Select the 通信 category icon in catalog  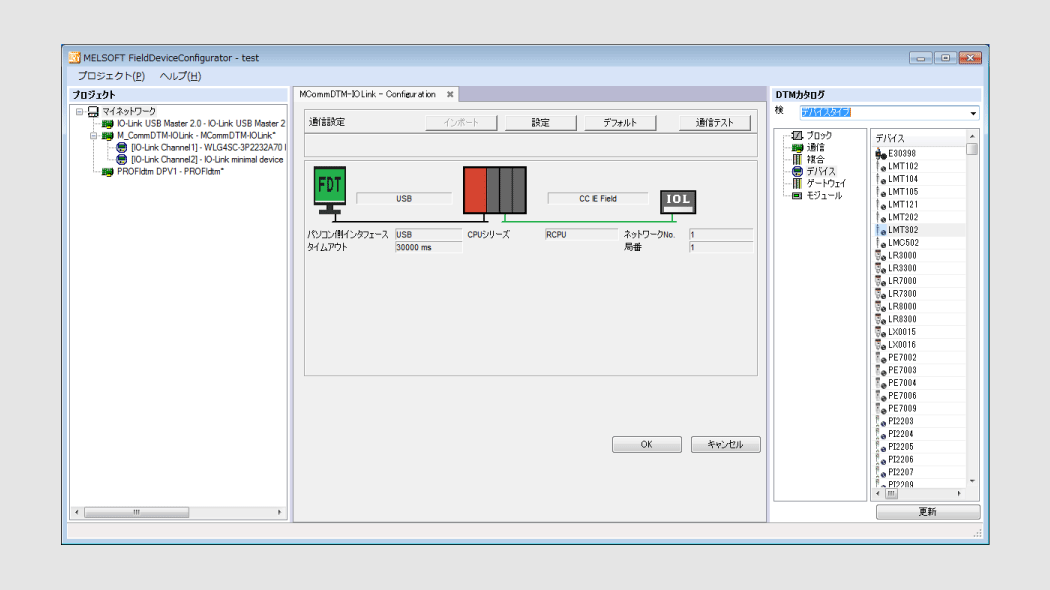coord(797,147)
